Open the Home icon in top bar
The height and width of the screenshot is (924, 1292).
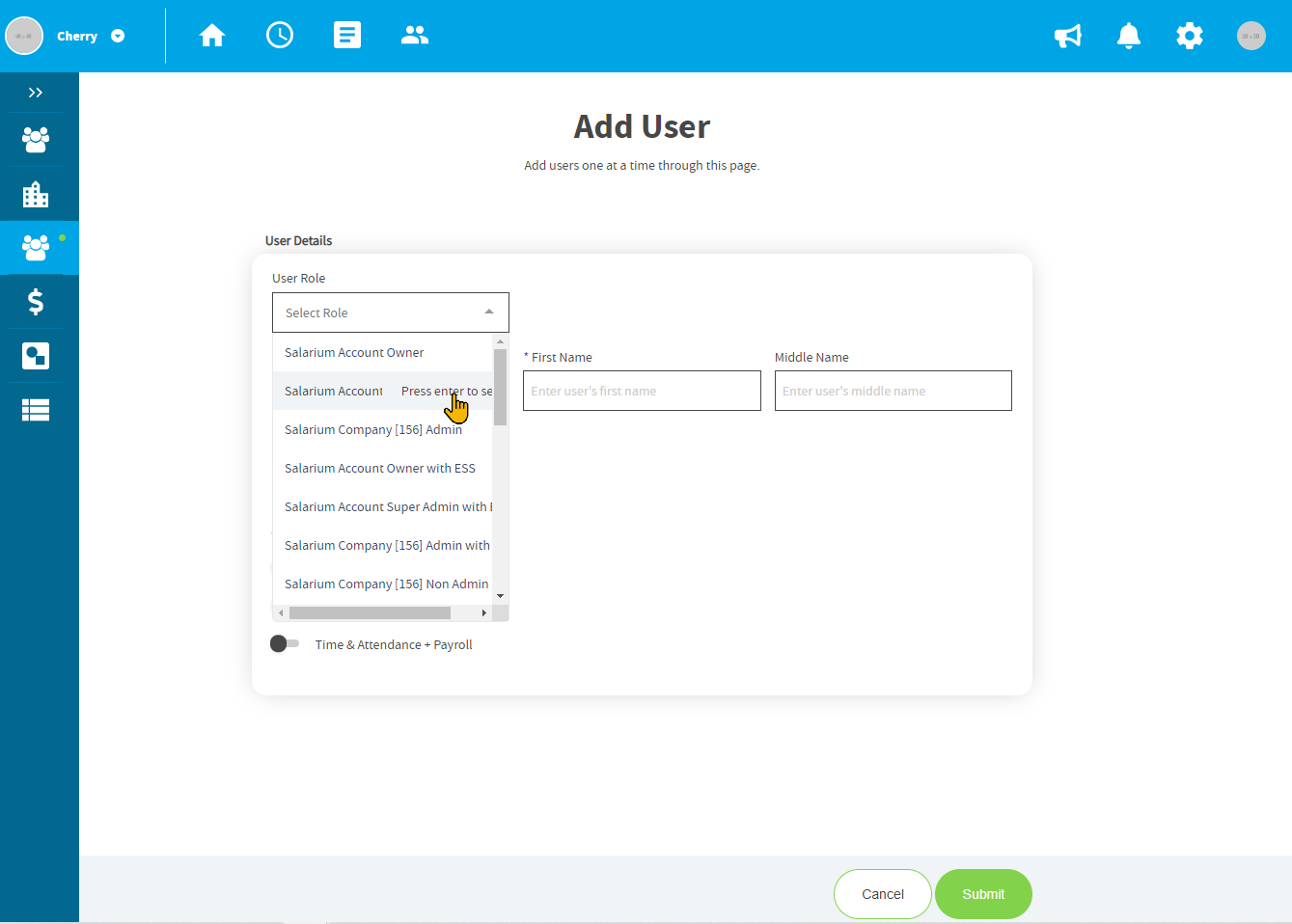(212, 36)
